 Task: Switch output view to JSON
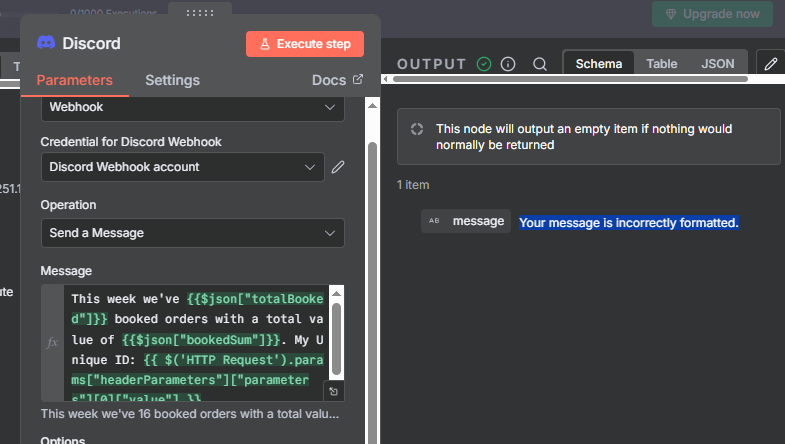point(717,64)
